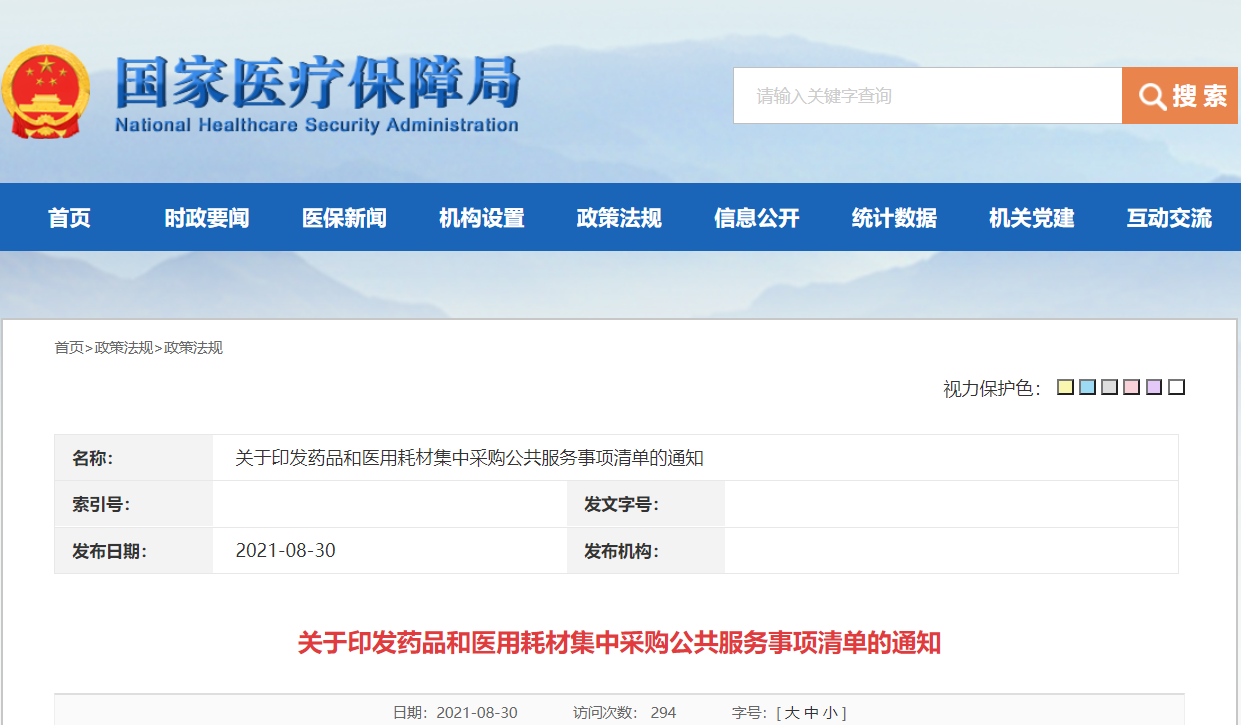Click the keyword search input field

[927, 96]
